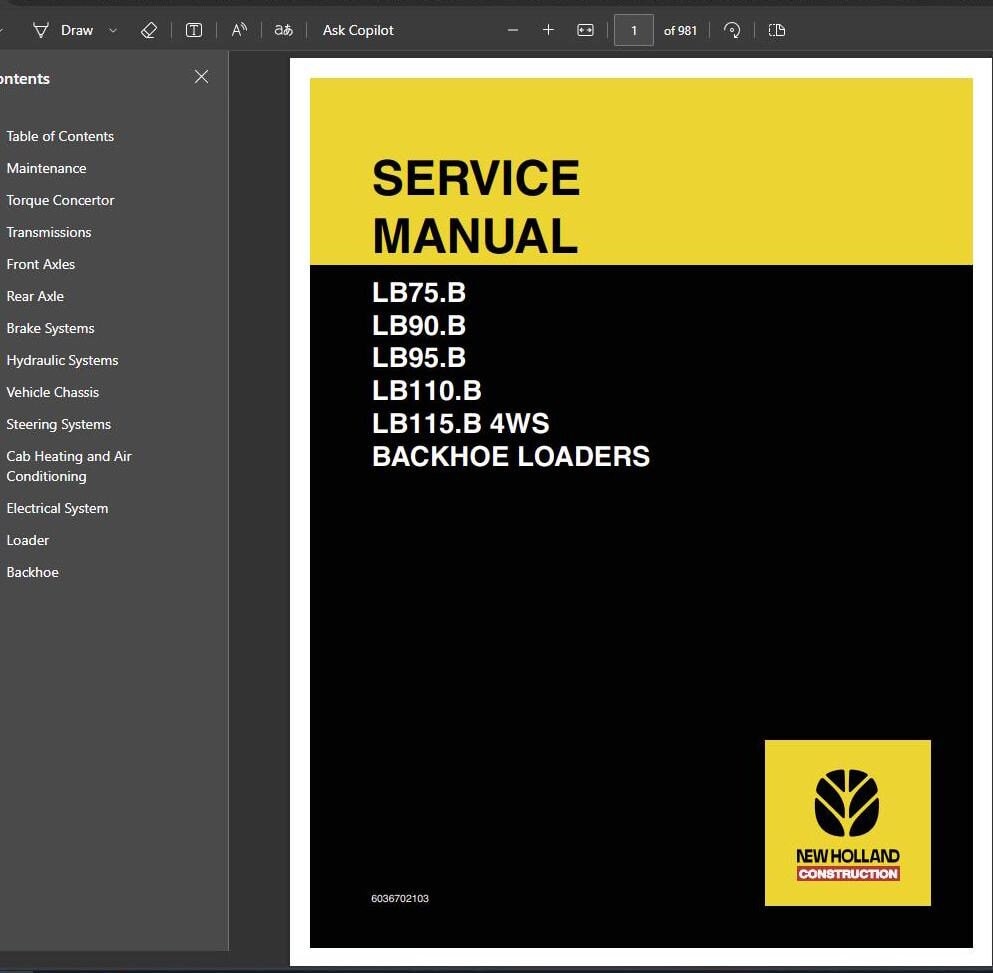The width and height of the screenshot is (993, 973).
Task: Close the Contents side panel
Action: pos(201,77)
